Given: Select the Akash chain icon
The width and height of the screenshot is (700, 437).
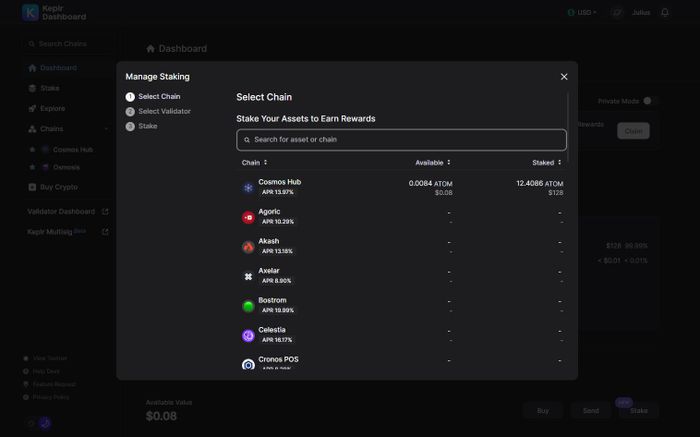Looking at the screenshot, I should [x=248, y=247].
